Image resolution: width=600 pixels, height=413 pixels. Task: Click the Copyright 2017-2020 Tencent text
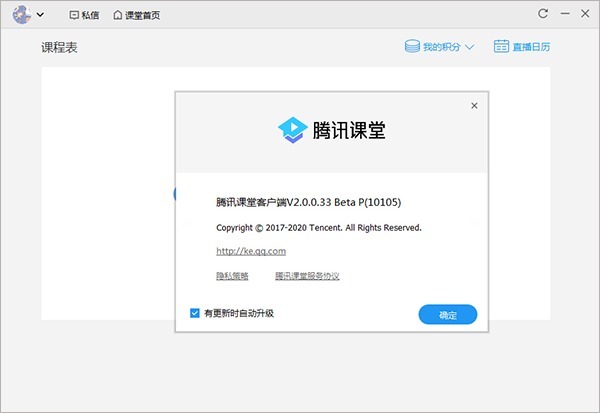(x=319, y=228)
